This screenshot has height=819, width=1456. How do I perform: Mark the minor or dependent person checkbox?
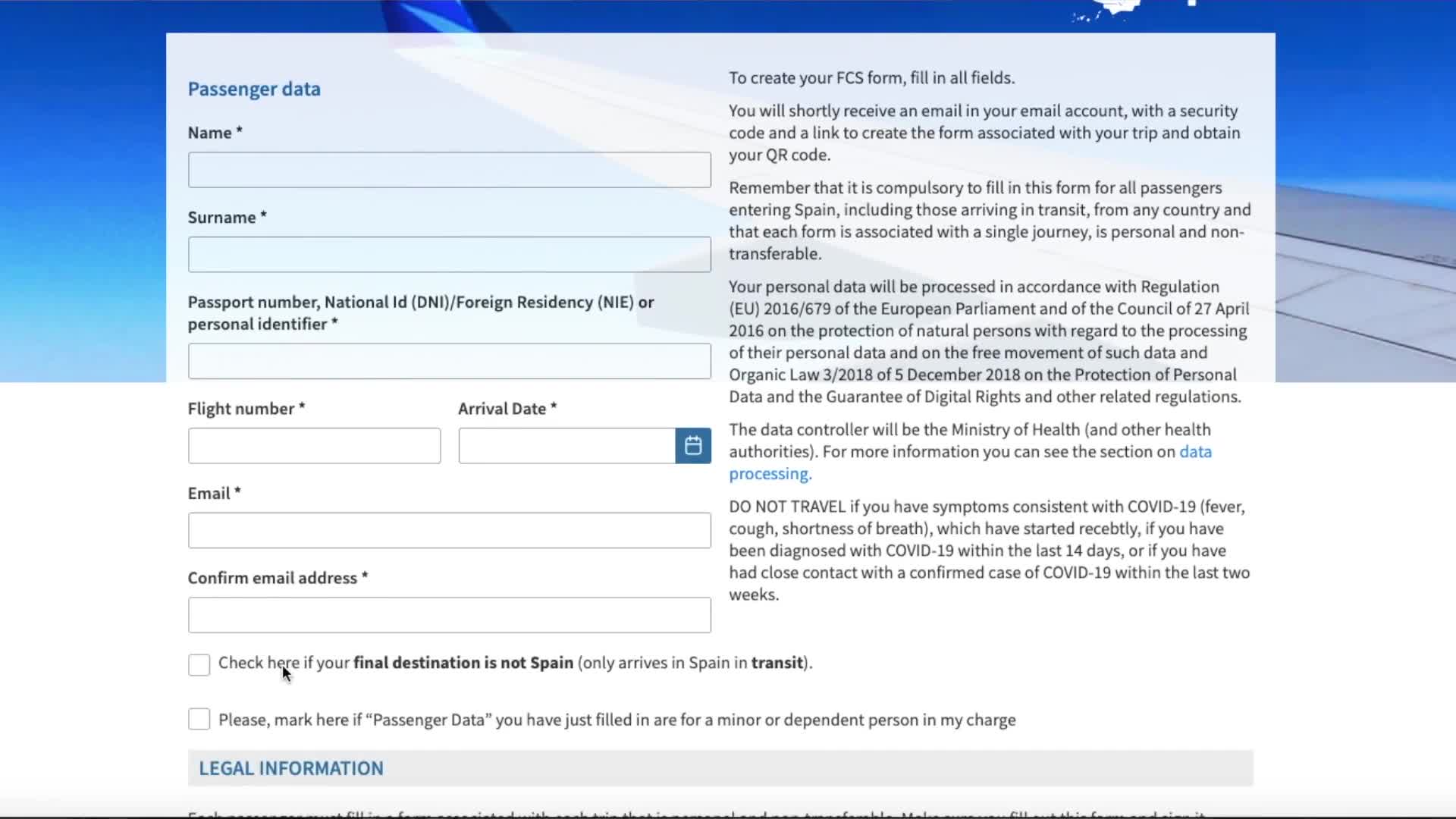199,718
